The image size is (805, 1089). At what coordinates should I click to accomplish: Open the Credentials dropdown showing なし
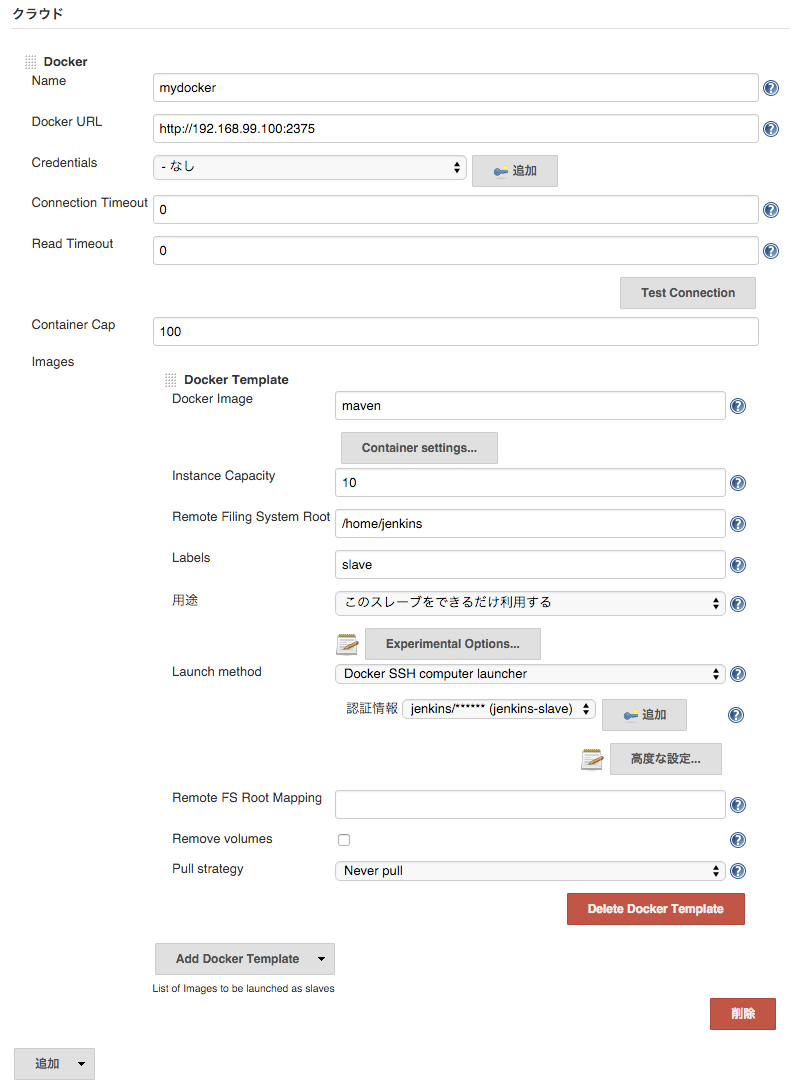pyautogui.click(x=309, y=167)
